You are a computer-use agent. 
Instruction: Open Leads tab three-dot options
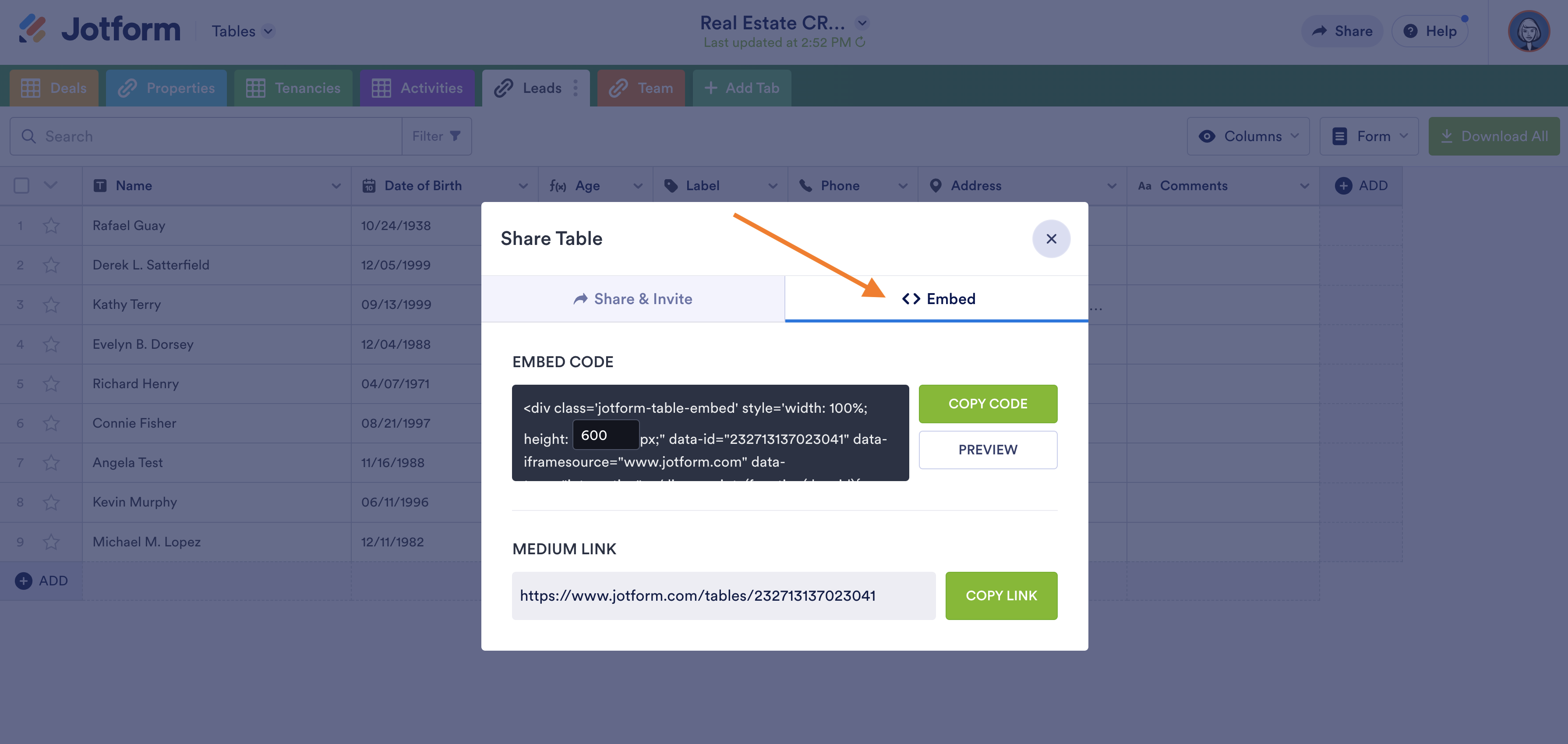coord(575,88)
